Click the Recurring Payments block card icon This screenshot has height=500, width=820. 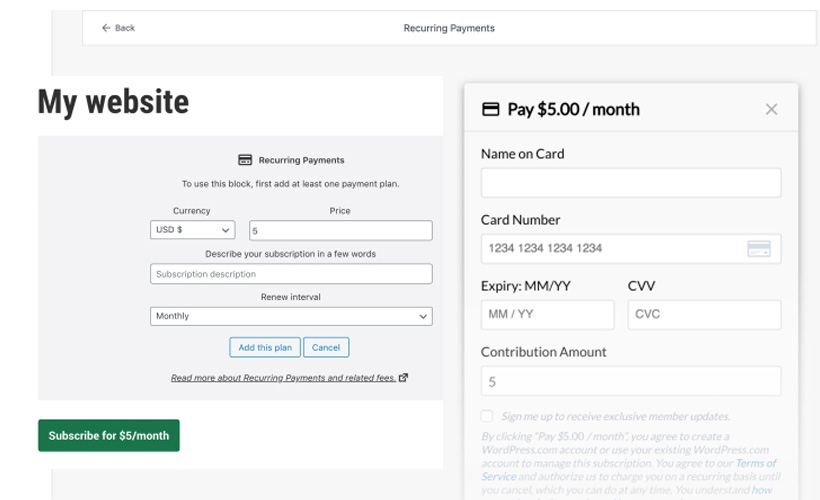pyautogui.click(x=245, y=160)
